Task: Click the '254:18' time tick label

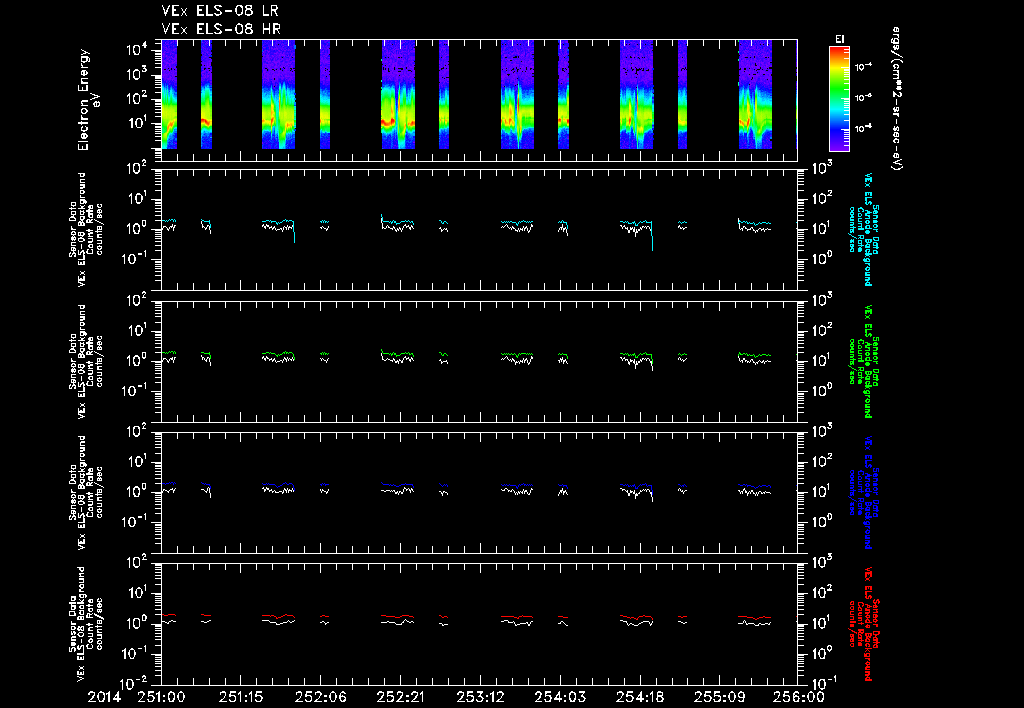Action: click(x=639, y=698)
